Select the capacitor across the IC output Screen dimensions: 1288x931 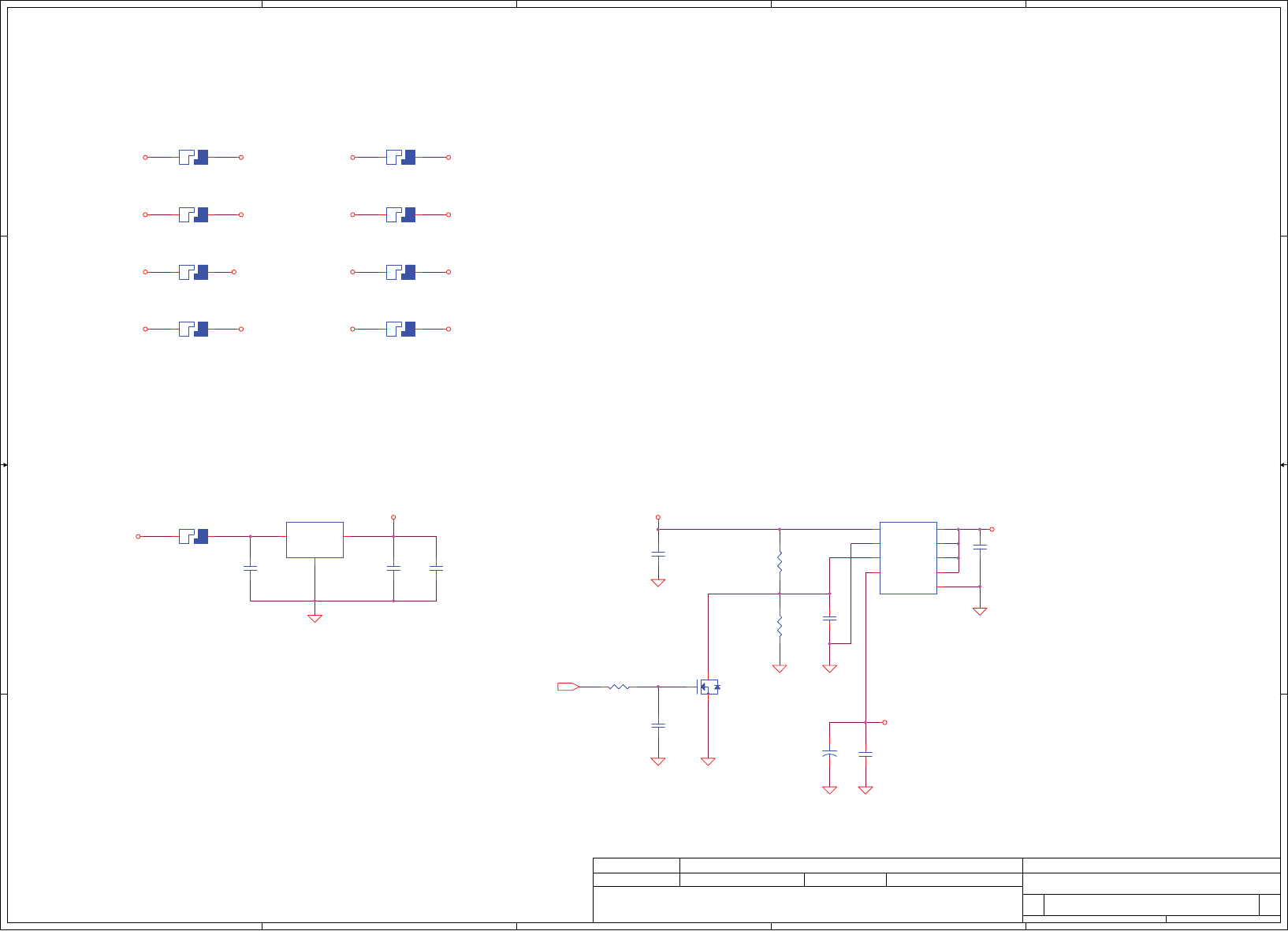pos(980,547)
